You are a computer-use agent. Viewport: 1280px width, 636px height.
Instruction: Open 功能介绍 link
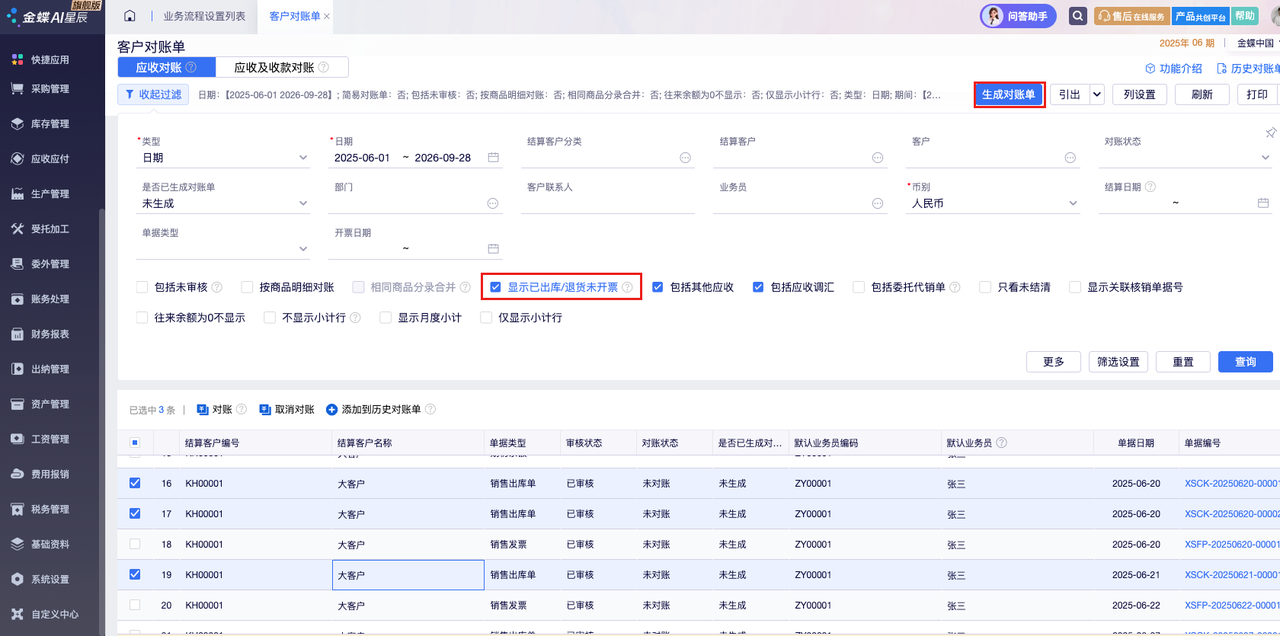tap(1173, 69)
